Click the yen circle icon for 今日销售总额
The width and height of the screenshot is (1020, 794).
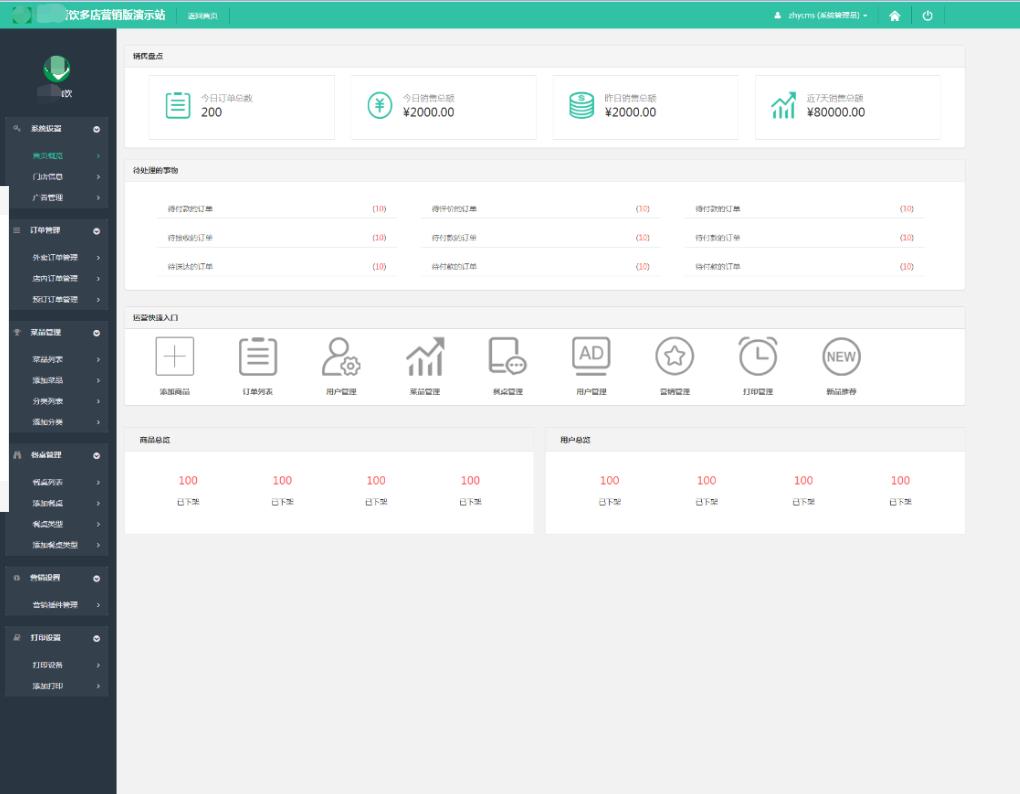[x=380, y=105]
